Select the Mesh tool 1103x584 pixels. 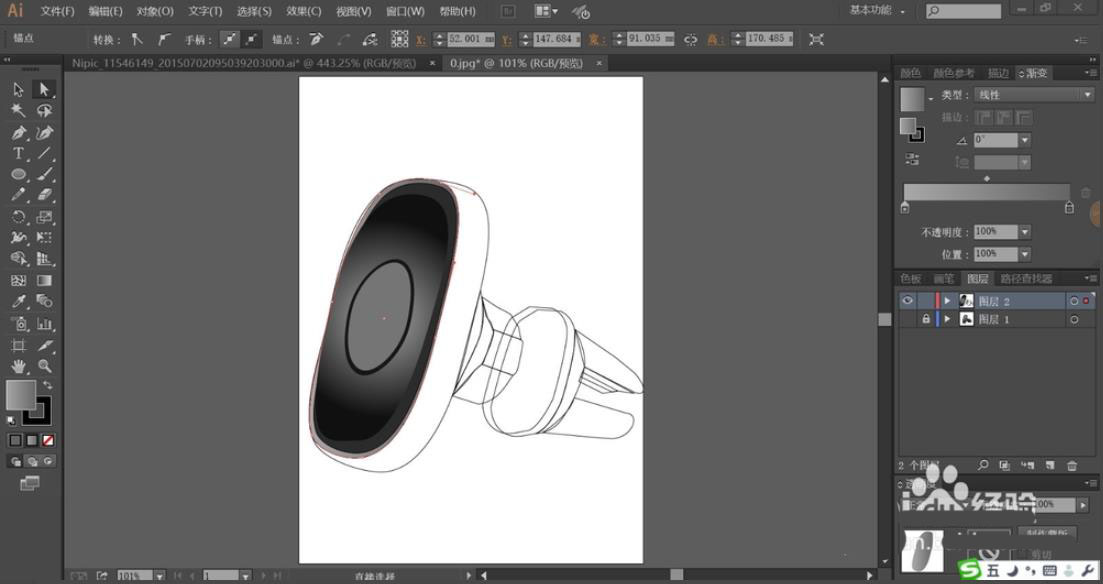18,280
